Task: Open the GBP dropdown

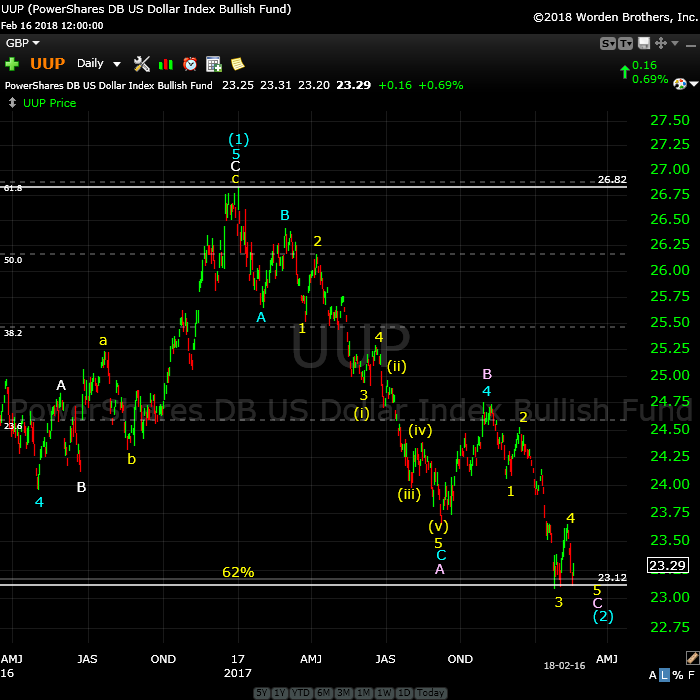Action: click(x=22, y=43)
